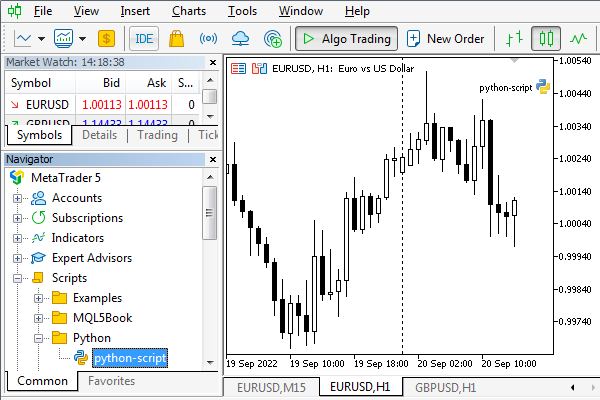
Task: Click the Signals broadcast icon
Action: 208,39
